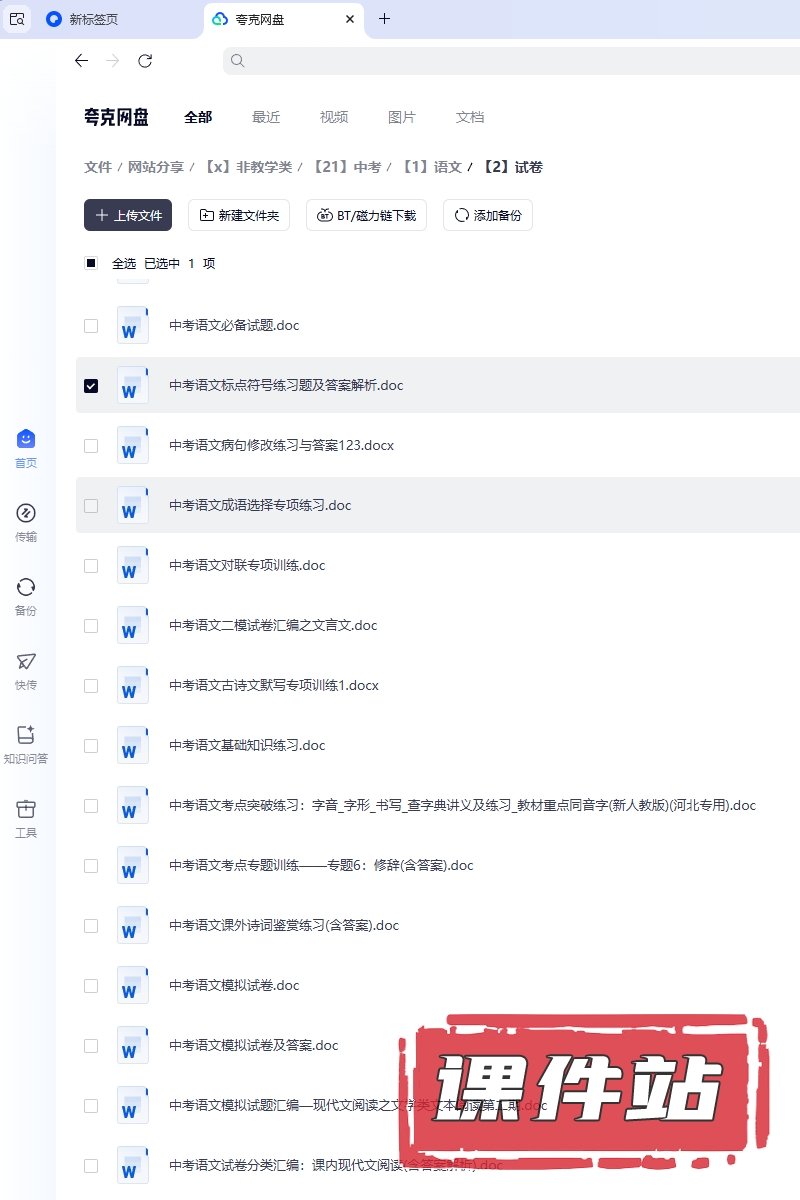Switch to the 文档 tab

point(470,117)
